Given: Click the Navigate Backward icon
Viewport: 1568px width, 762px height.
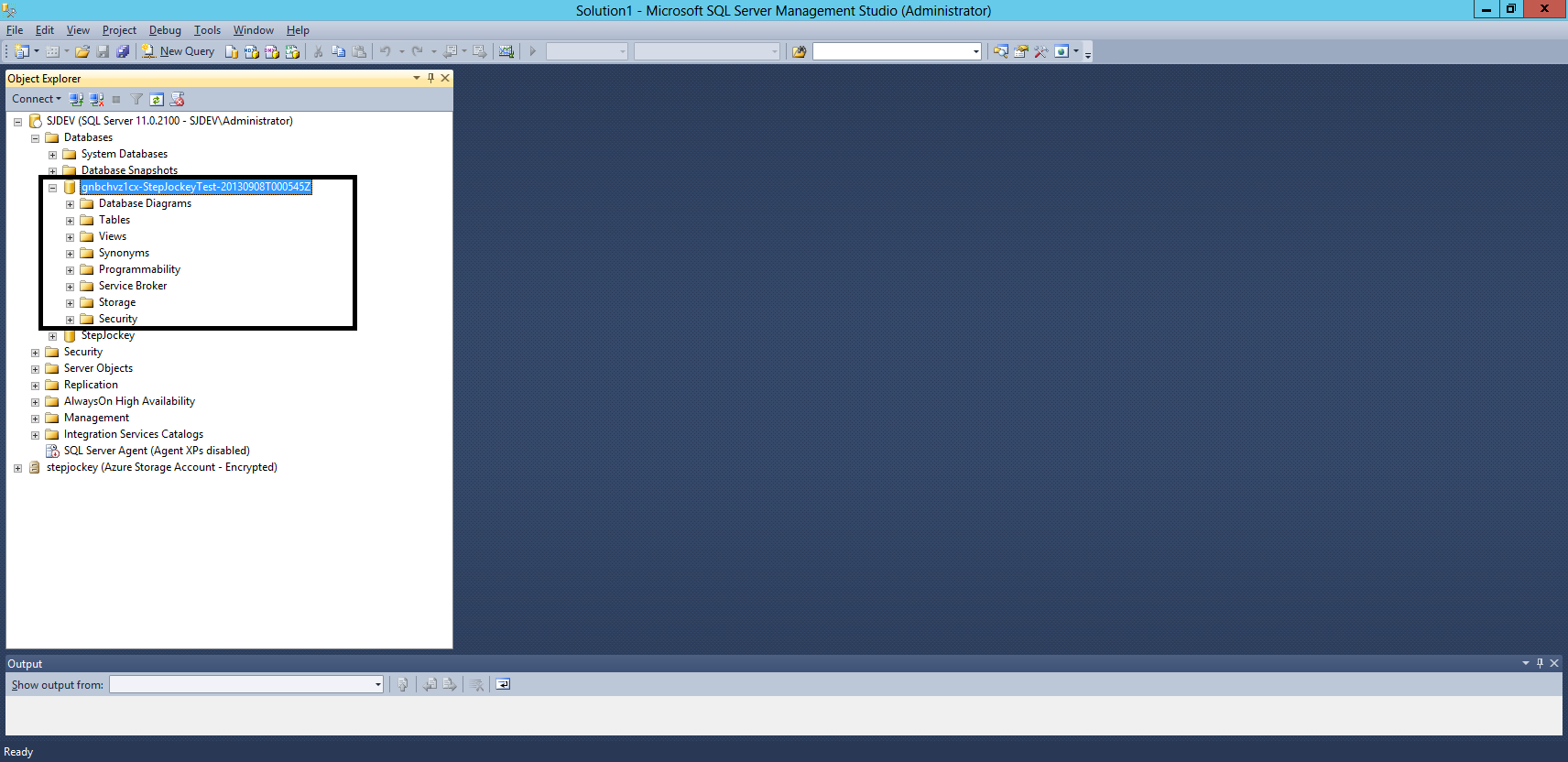Looking at the screenshot, I should pos(450,51).
